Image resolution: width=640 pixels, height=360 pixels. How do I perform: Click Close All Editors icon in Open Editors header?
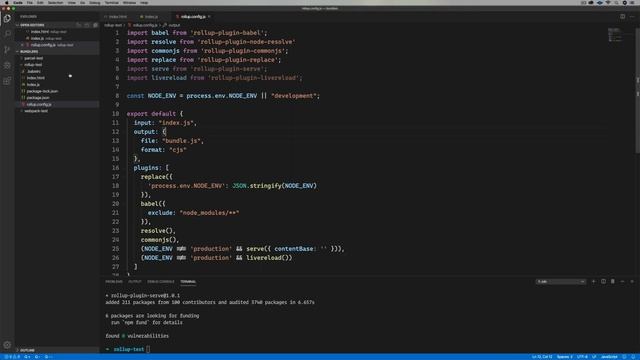point(96,25)
